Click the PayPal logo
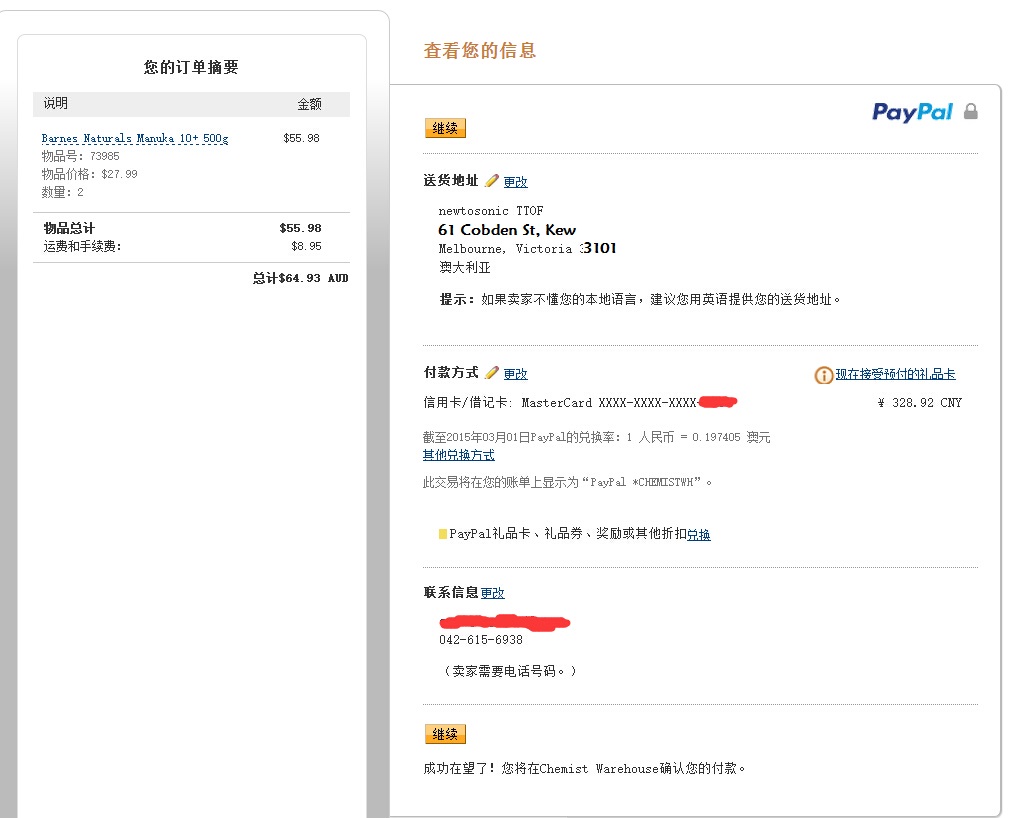 point(912,112)
